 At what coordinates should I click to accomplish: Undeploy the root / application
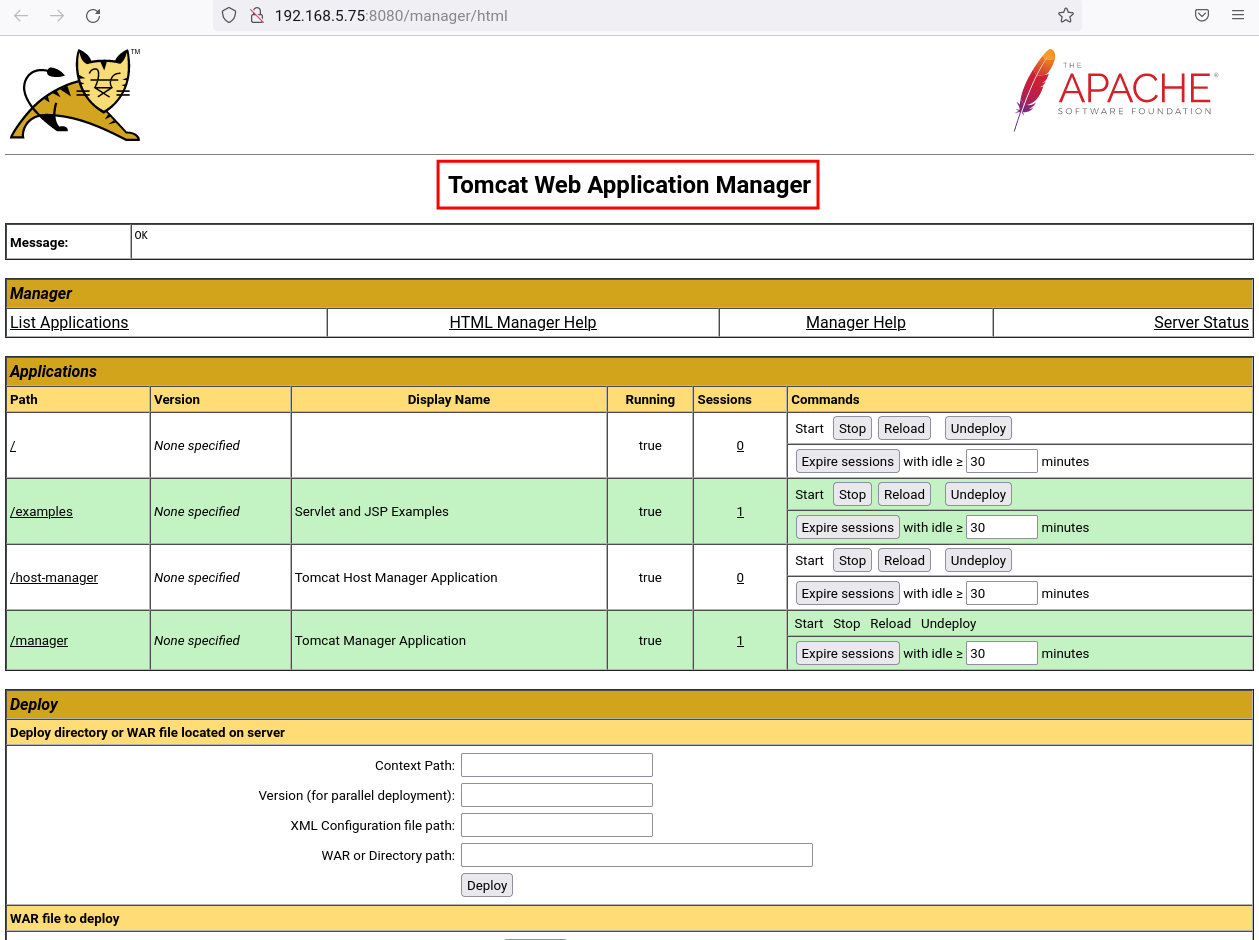(978, 428)
